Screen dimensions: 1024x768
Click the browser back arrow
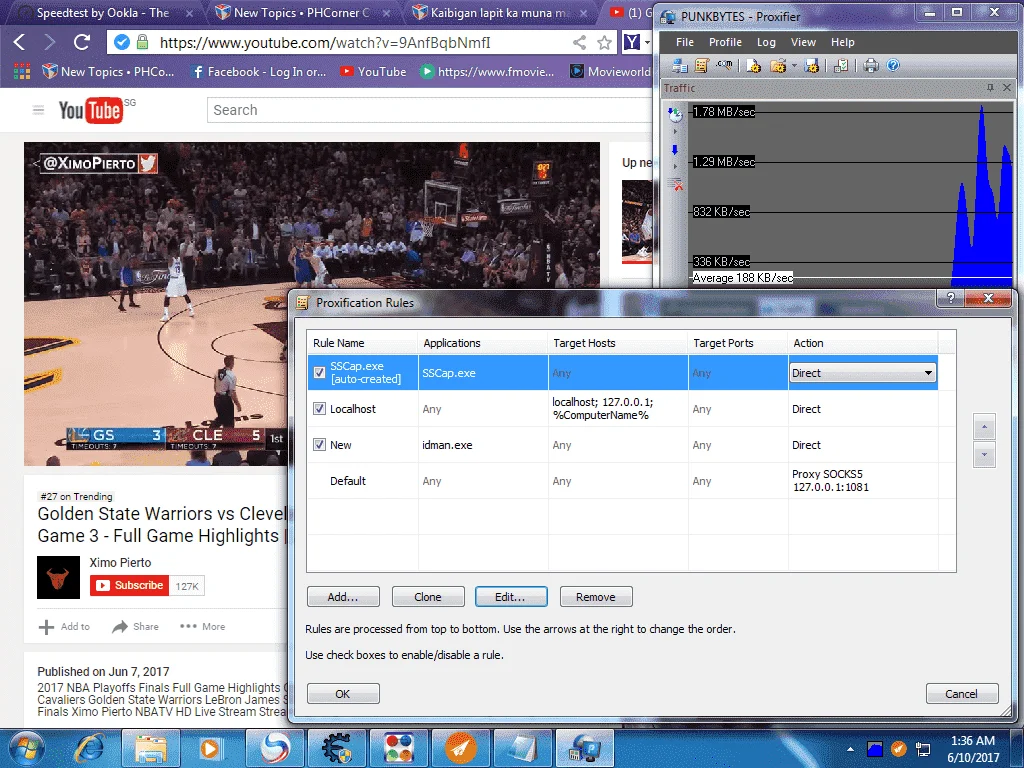point(20,43)
